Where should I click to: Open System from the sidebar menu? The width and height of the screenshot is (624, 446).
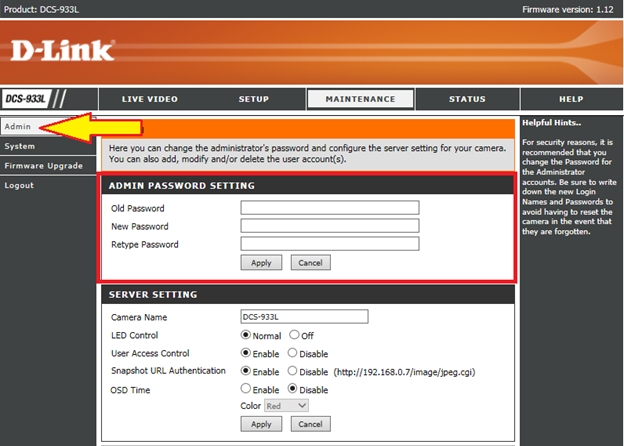tap(20, 146)
